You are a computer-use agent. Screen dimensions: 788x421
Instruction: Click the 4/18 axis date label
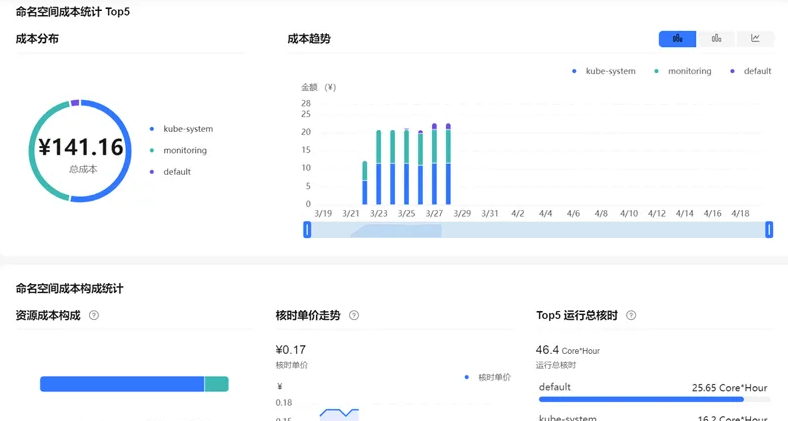point(740,214)
